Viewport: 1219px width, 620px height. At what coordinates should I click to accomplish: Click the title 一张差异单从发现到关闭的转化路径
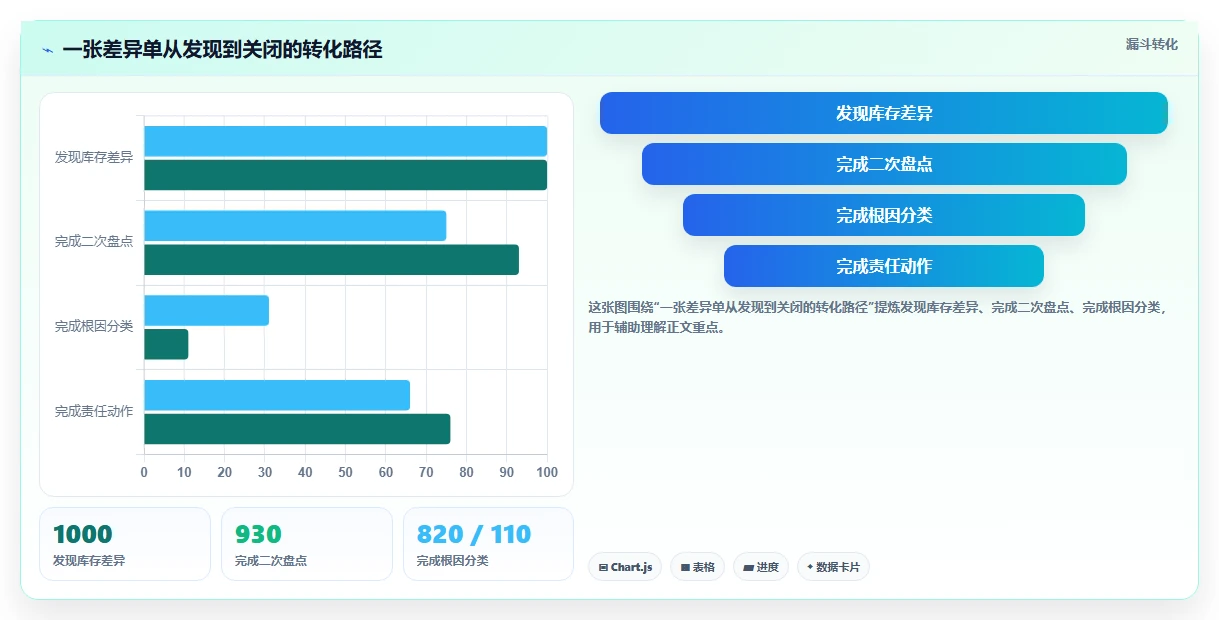[x=222, y=50]
